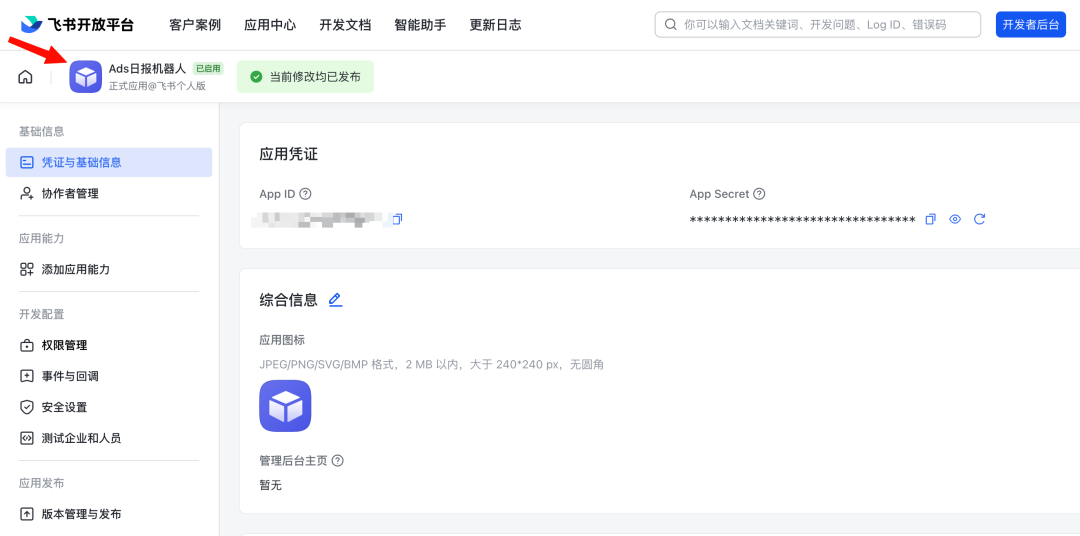Open 管理后台主页 help icon
The image size is (1080, 536).
click(338, 460)
